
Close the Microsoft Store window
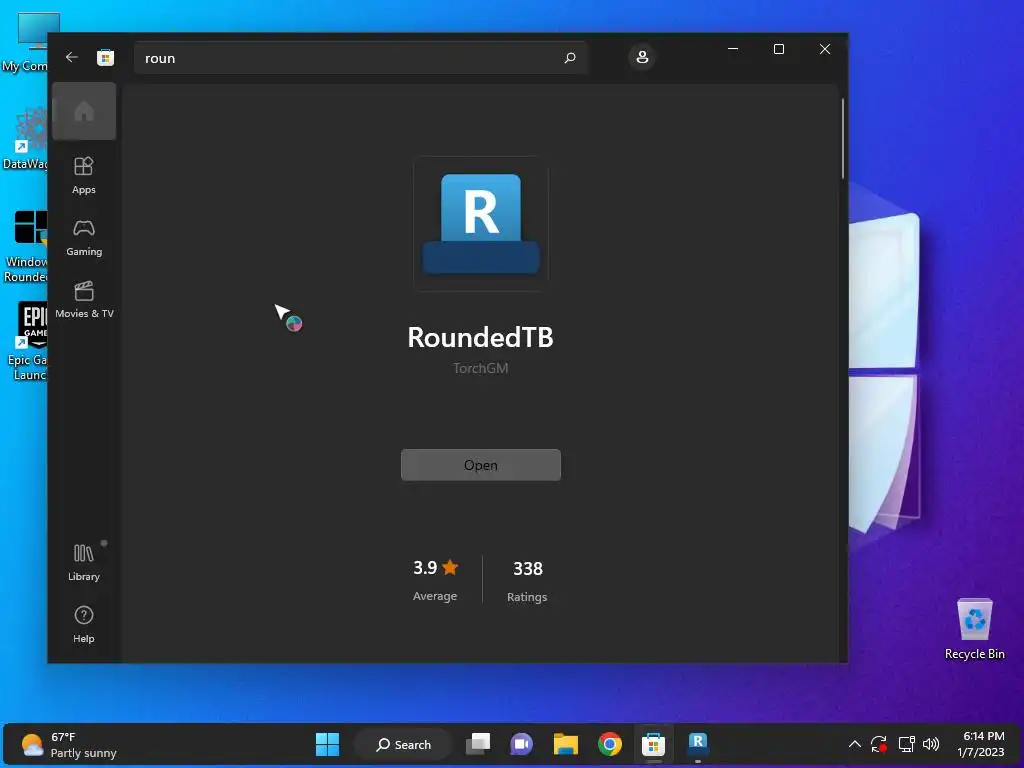pos(825,49)
